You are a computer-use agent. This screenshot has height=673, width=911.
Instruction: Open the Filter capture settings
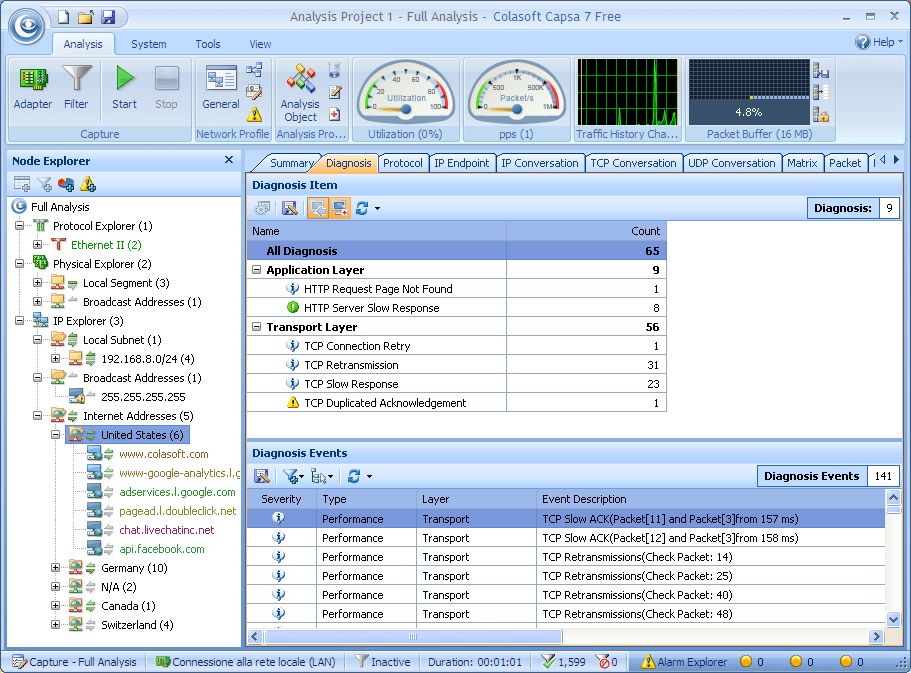point(76,87)
